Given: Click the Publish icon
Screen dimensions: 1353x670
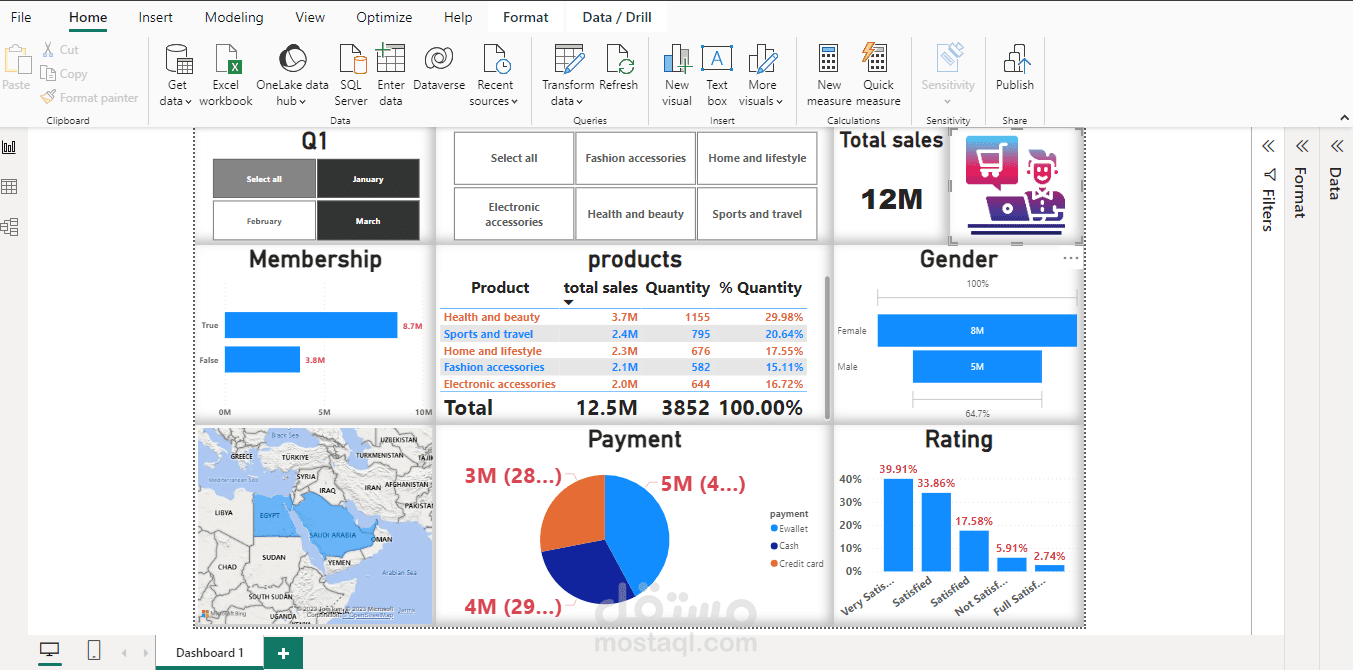Looking at the screenshot, I should tap(1015, 59).
